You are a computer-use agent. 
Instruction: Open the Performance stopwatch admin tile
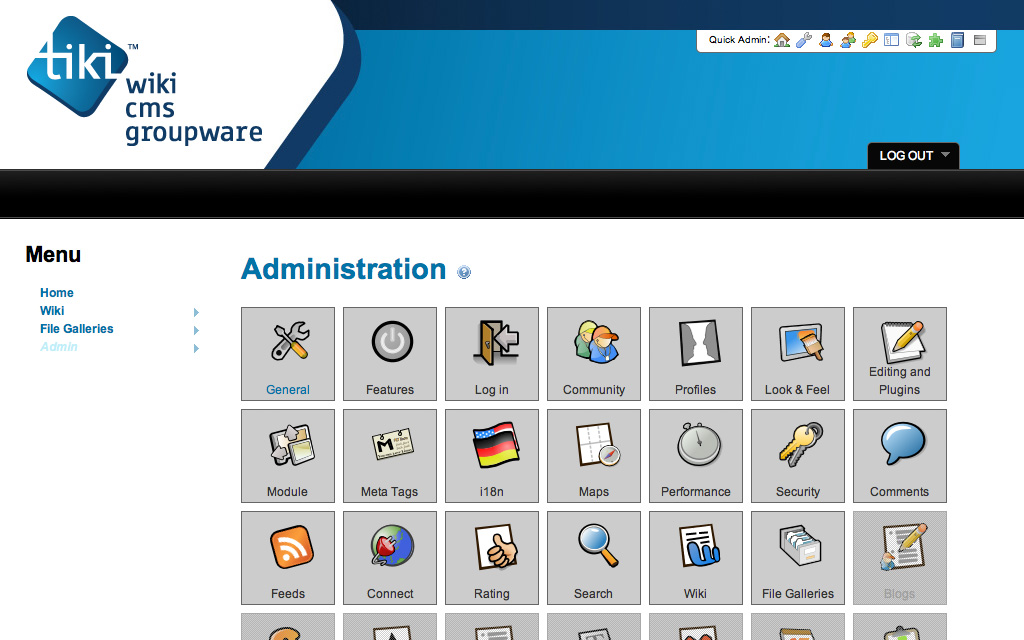pyautogui.click(x=696, y=456)
